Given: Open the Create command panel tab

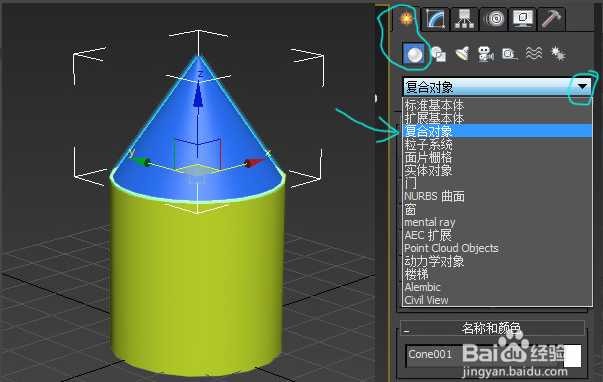Looking at the screenshot, I should pos(406,18).
